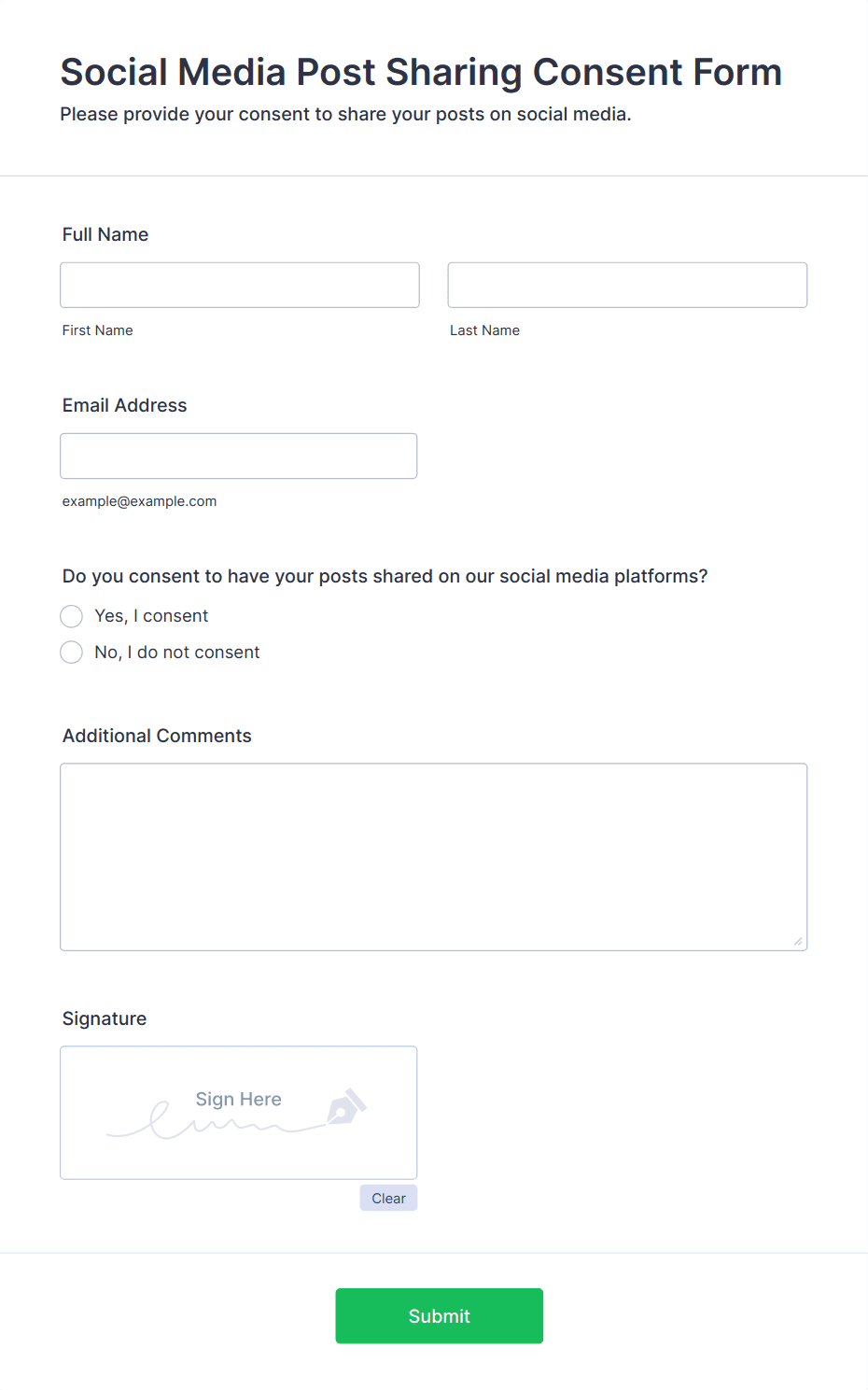
Task: Click the form title heading
Action: tap(421, 72)
